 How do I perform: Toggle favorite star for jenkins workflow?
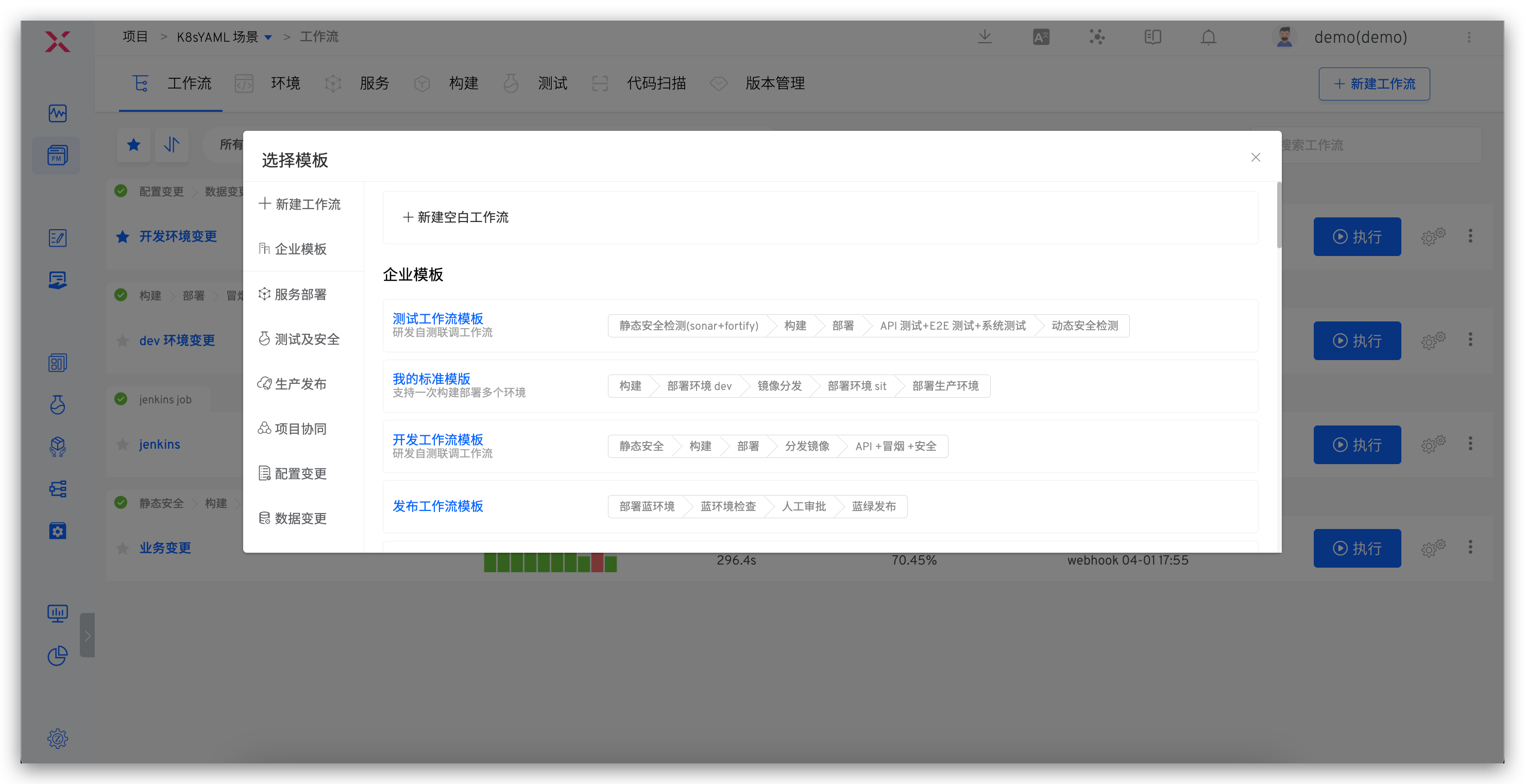123,445
